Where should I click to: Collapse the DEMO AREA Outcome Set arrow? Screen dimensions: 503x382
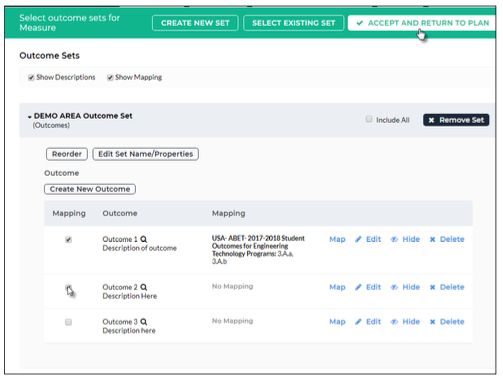30,117
